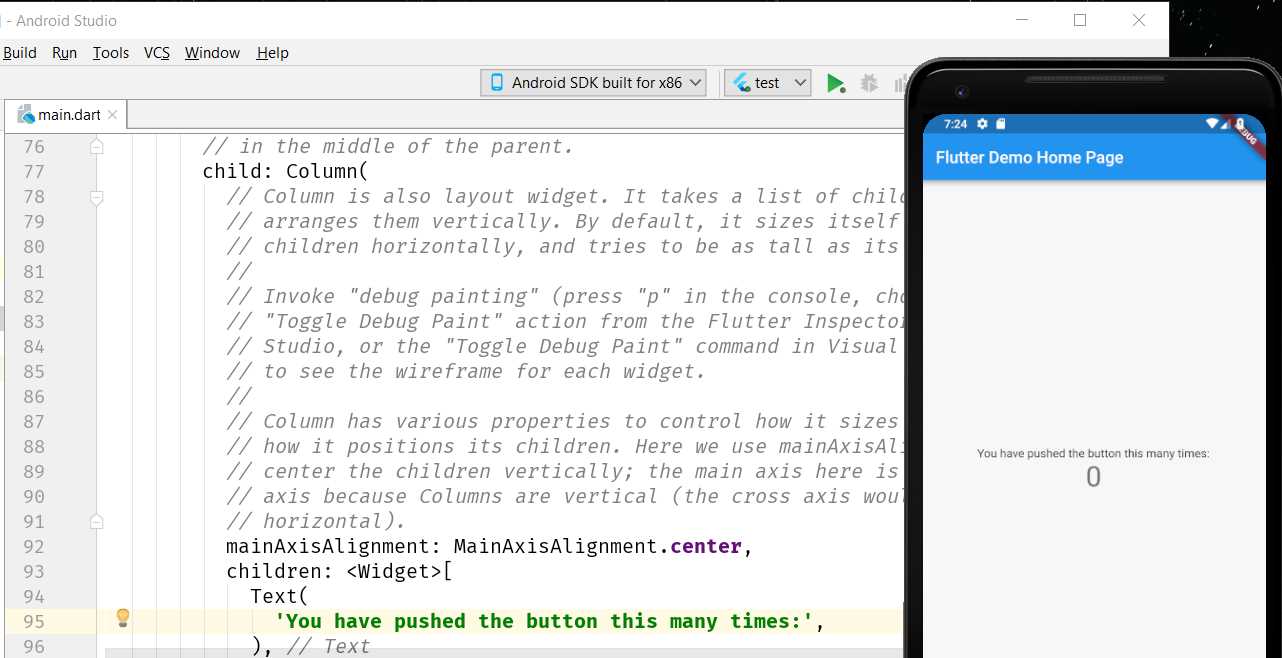Screen dimensions: 1282x658
Task: Click line number 83 in the gutter
Action: pos(33,321)
